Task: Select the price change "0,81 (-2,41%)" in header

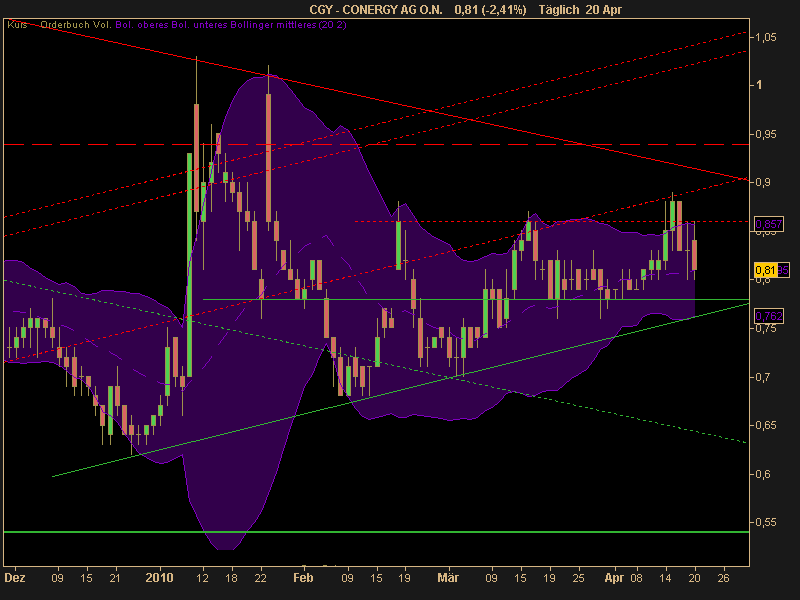Action: (490, 10)
